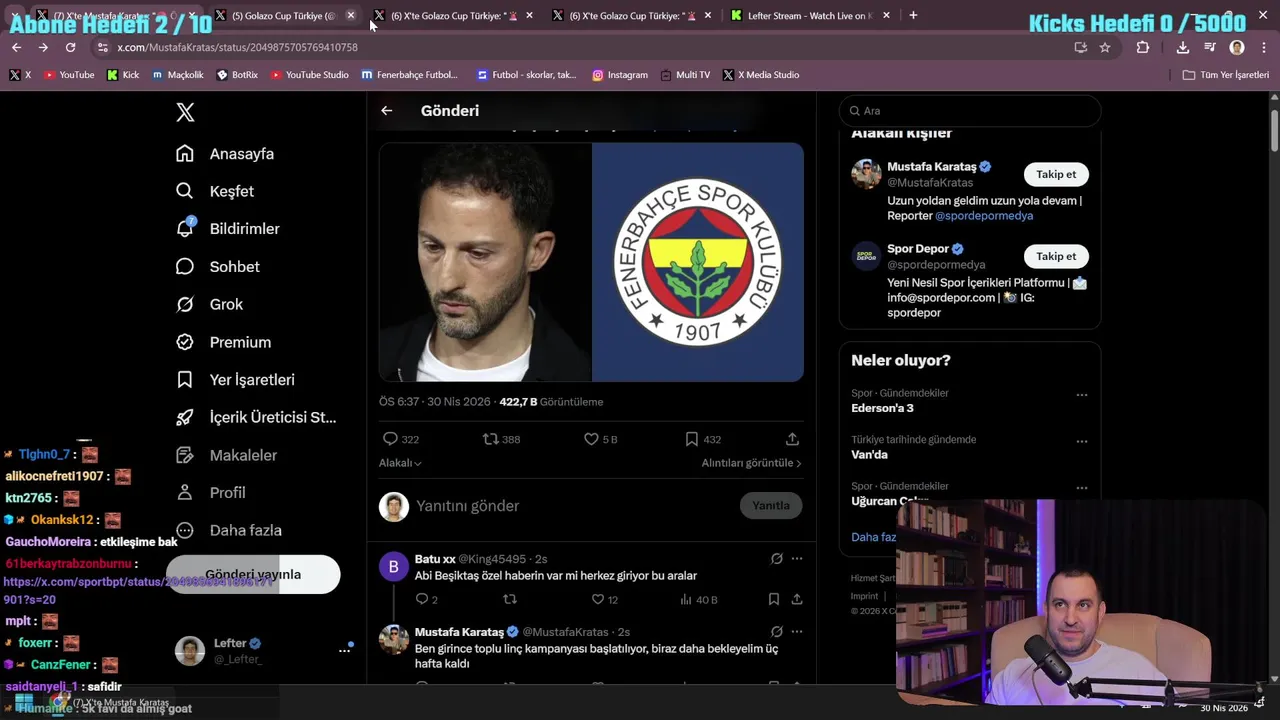This screenshot has width=1280, height=720.
Task: Open the Chrome profile avatar
Action: (1237, 47)
